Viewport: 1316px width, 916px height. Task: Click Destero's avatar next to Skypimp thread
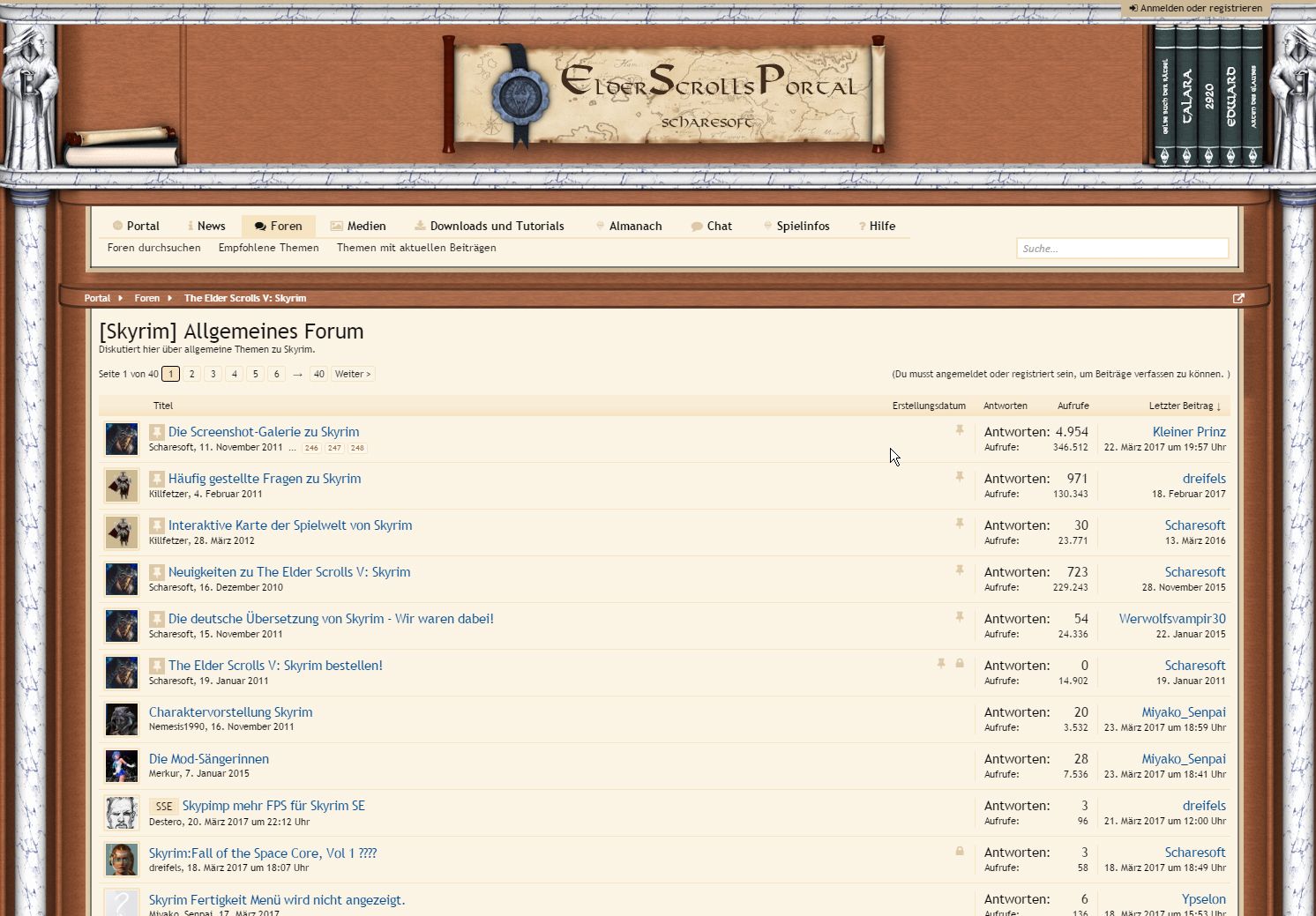click(x=122, y=813)
